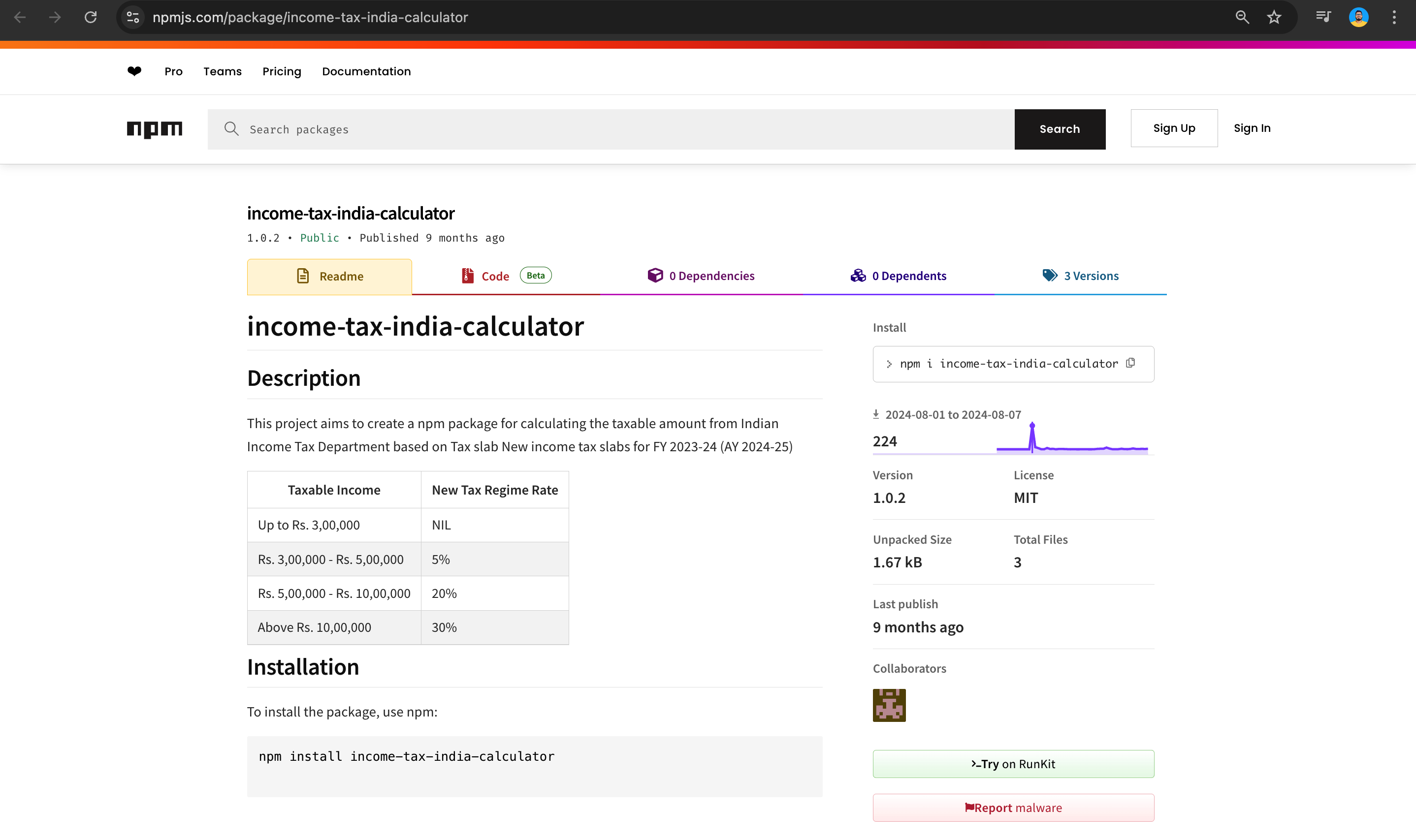Click the Sign Up button
The image size is (1416, 840).
[1174, 128]
